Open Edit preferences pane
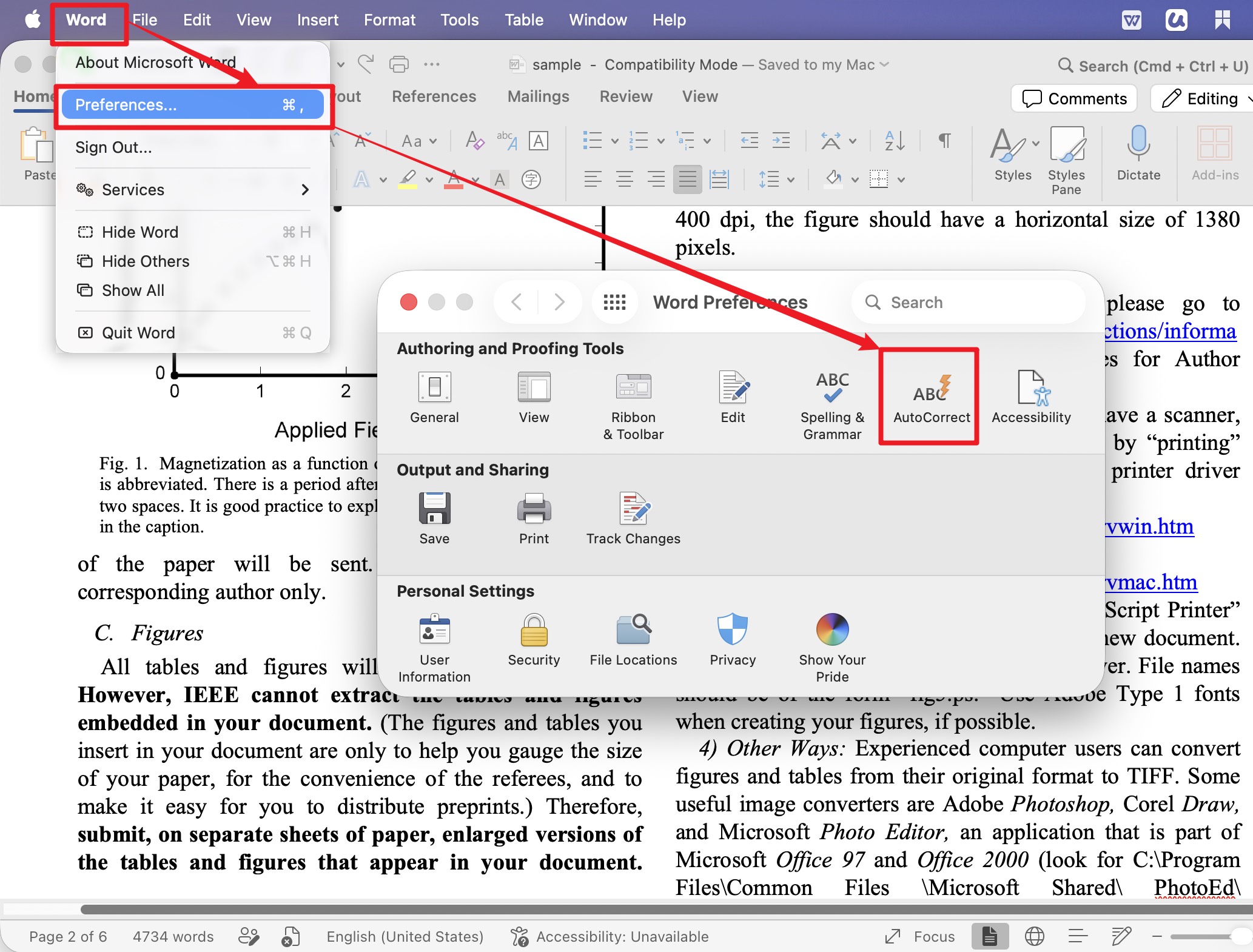This screenshot has height=952, width=1253. 733,398
